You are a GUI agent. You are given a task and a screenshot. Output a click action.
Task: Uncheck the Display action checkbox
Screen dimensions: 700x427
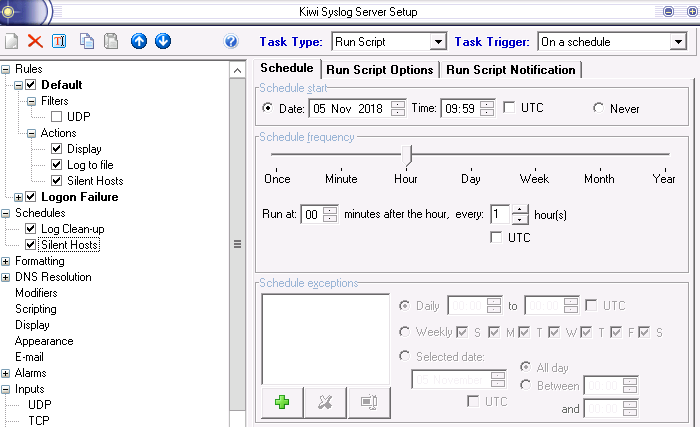[56, 149]
